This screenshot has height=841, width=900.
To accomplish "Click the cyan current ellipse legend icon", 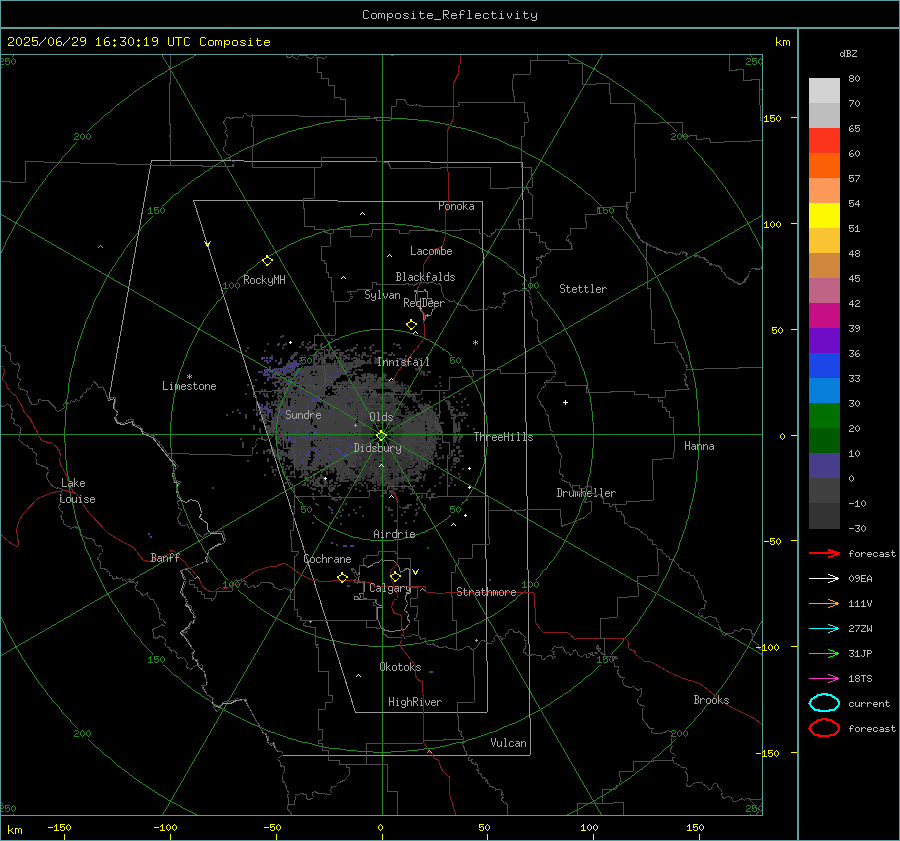I will (824, 703).
